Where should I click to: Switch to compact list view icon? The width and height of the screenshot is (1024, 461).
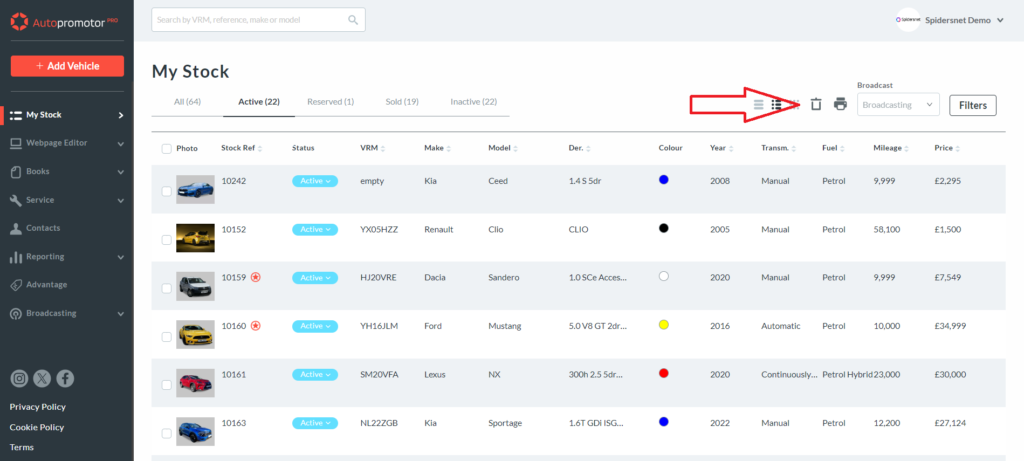759,104
